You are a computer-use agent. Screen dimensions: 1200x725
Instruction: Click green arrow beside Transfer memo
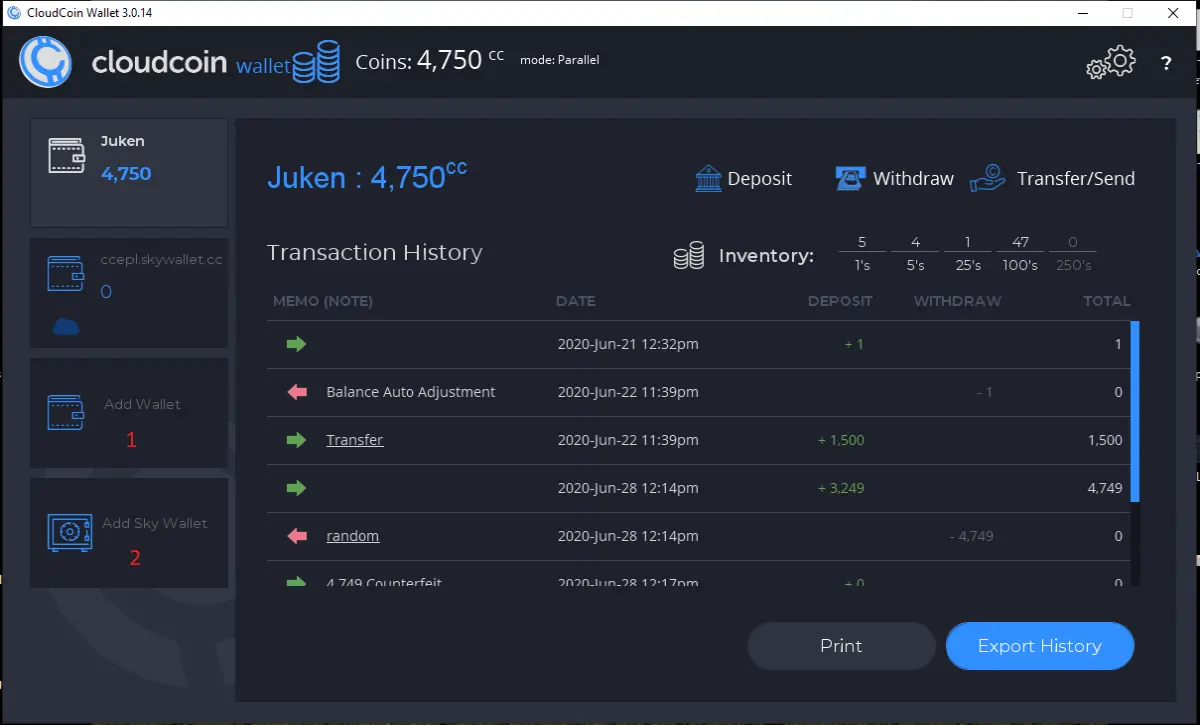coord(297,440)
